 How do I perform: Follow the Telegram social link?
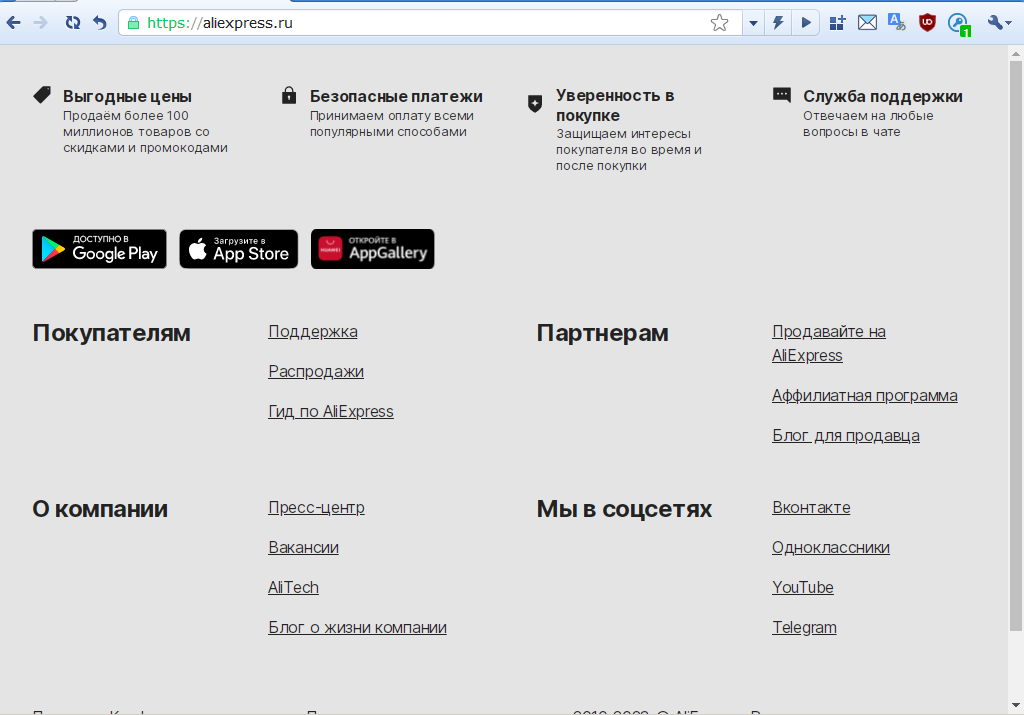click(x=804, y=628)
